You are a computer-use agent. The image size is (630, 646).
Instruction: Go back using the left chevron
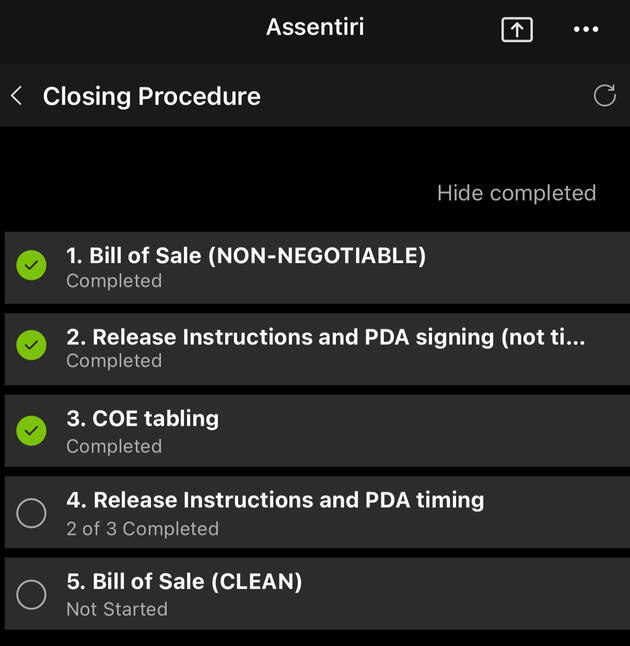click(x=17, y=96)
